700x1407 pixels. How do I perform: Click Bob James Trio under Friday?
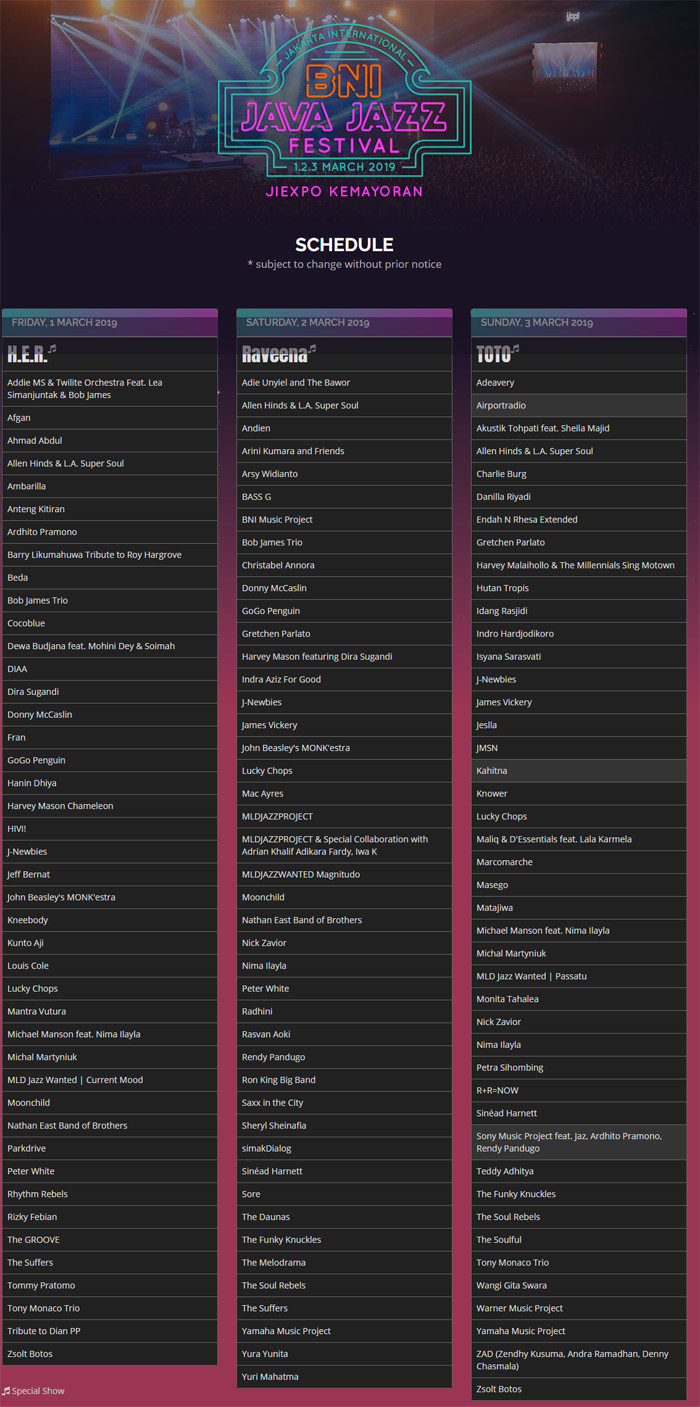(110, 600)
